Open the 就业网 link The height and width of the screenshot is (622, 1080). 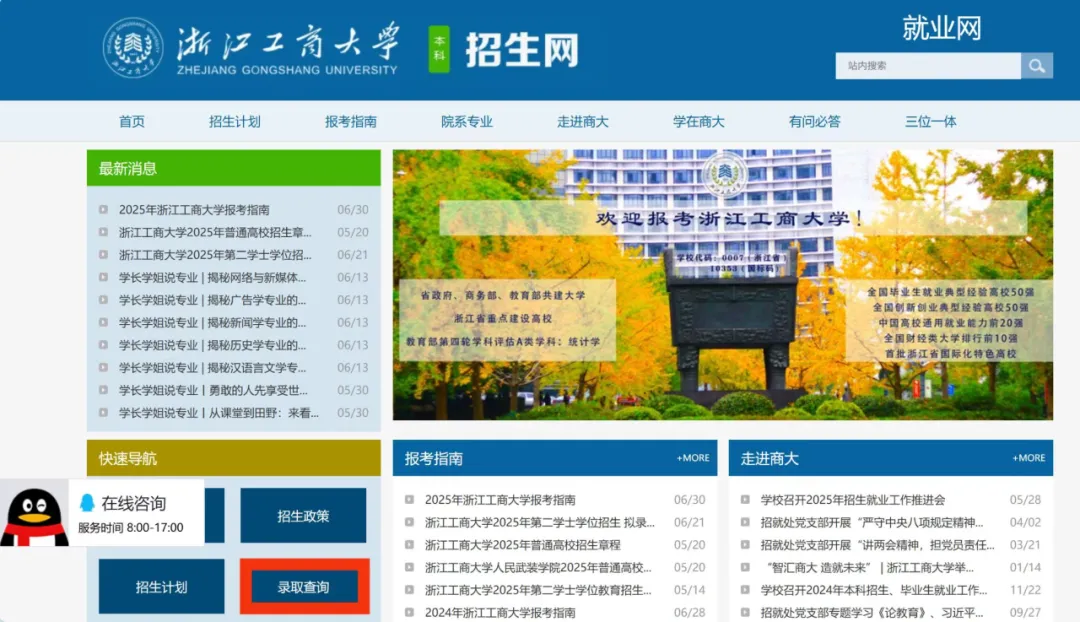pos(942,28)
